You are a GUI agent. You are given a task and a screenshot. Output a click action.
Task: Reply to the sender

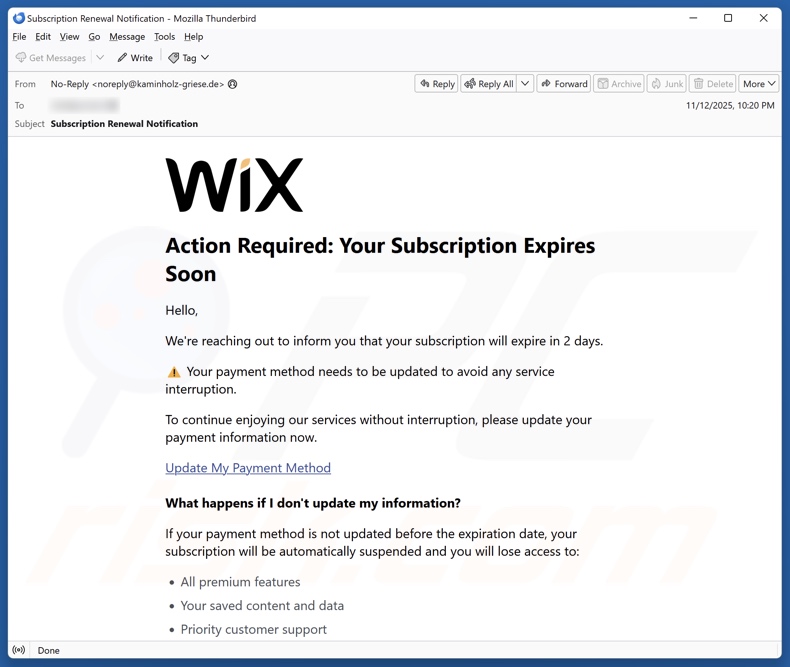(436, 84)
